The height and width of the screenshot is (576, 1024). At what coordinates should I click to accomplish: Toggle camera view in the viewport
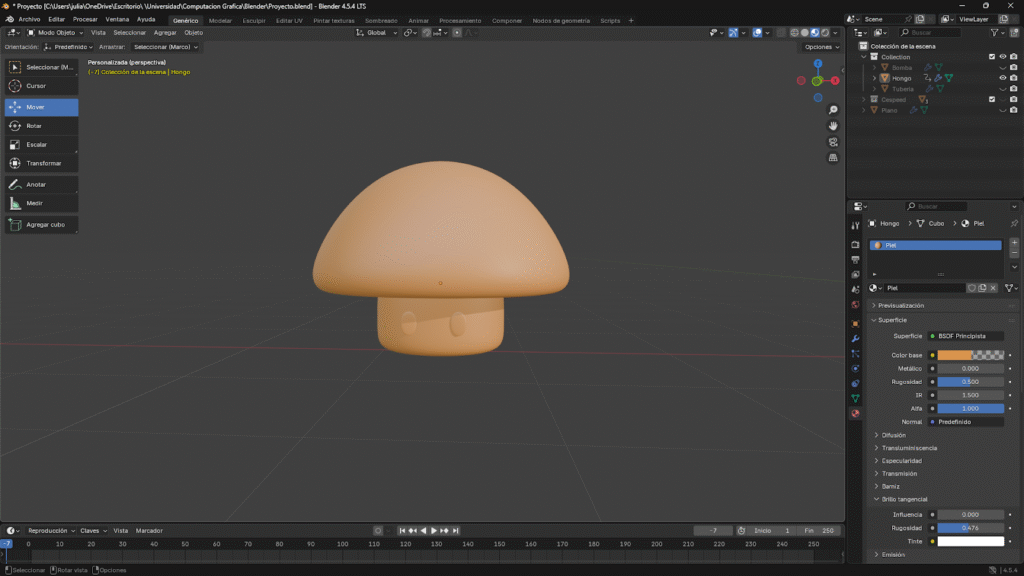pos(833,142)
